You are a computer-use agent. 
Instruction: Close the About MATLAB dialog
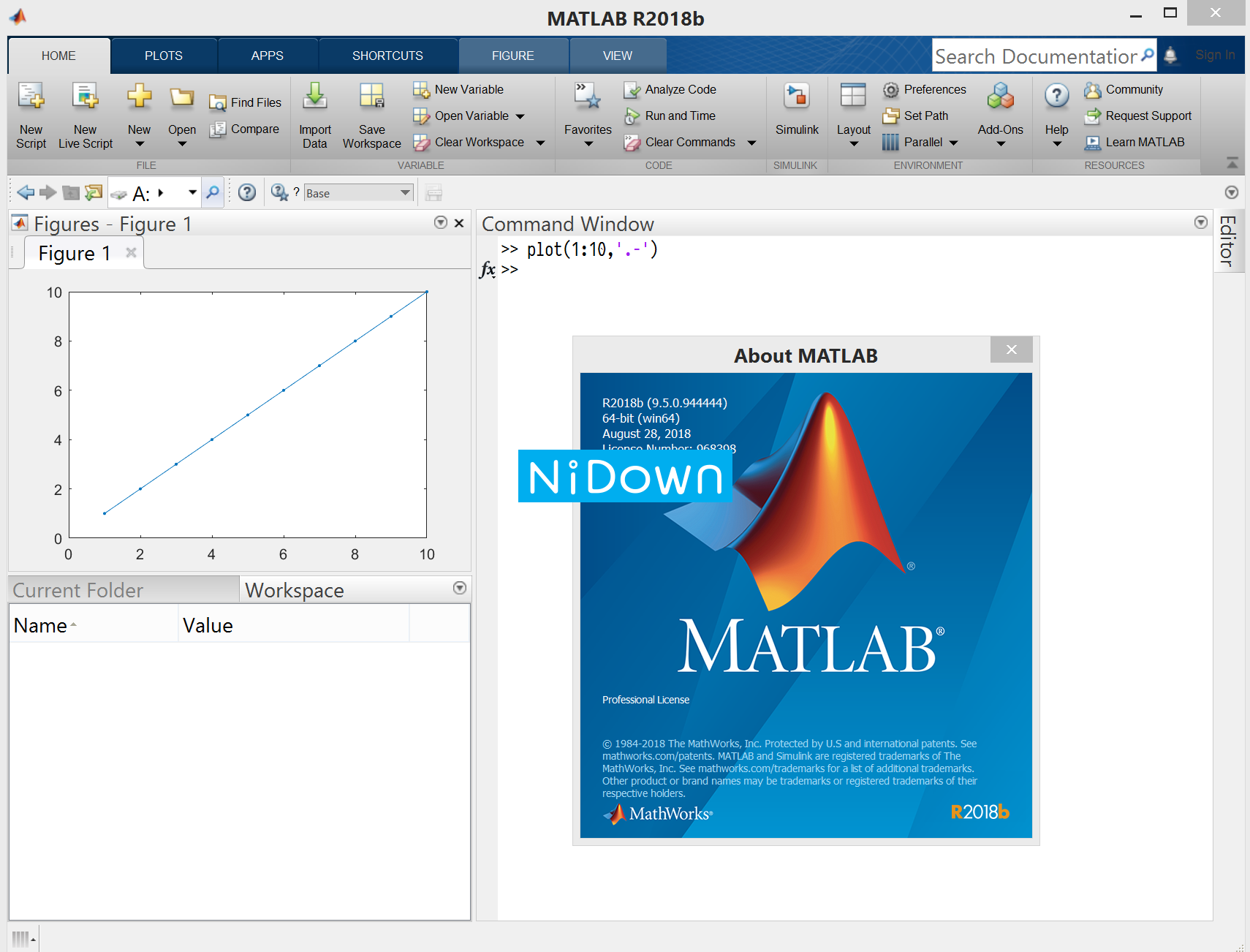click(1011, 350)
